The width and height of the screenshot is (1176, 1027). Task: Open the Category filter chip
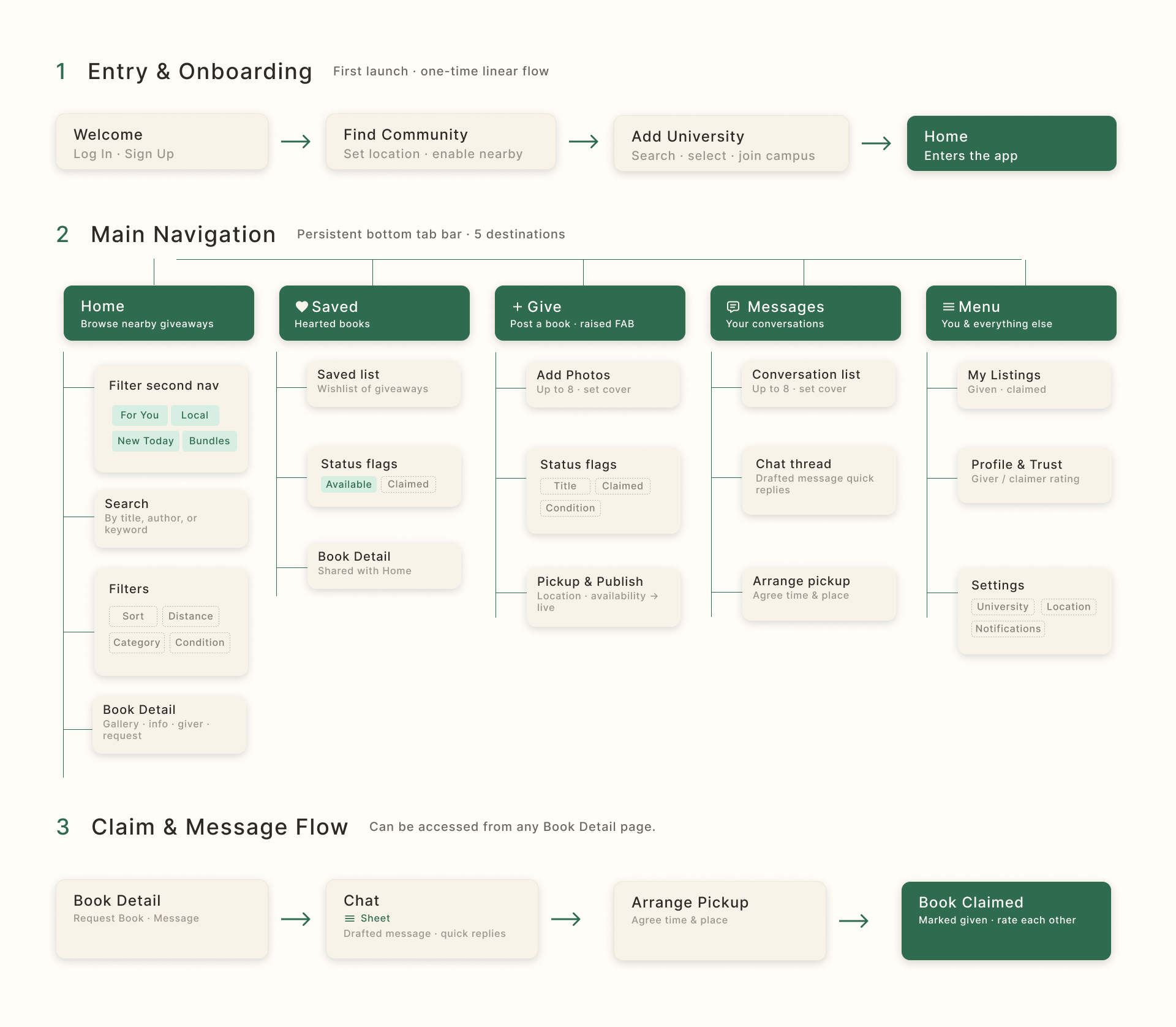(x=137, y=642)
